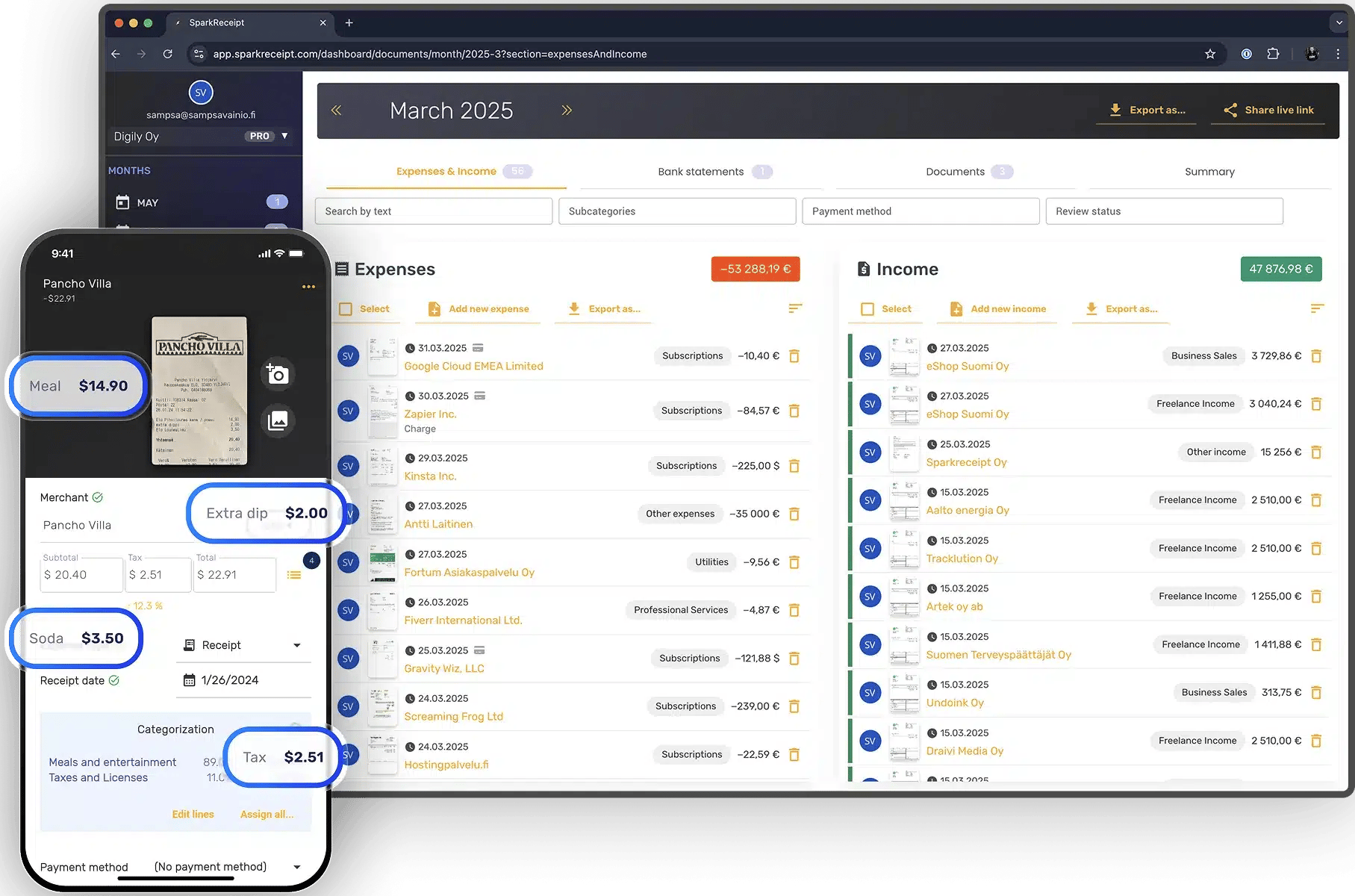
Task: Open the three-dot menu on Pancho Villa receipt
Action: tap(308, 287)
